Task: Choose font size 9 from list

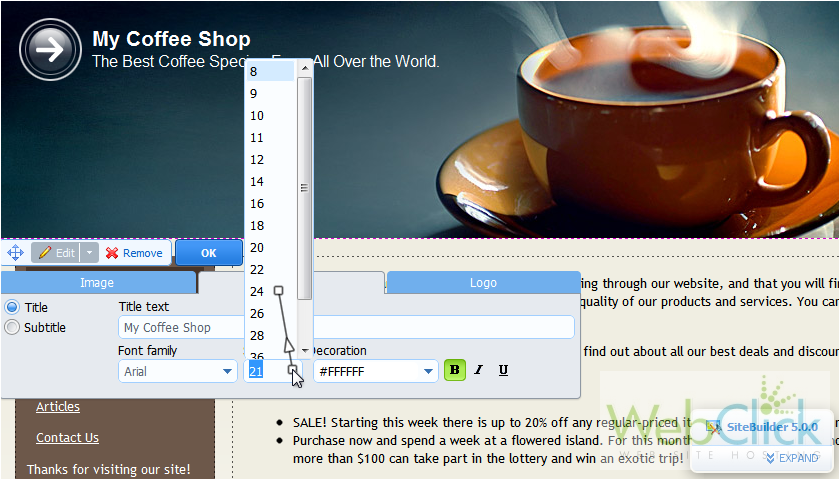Action: point(269,93)
